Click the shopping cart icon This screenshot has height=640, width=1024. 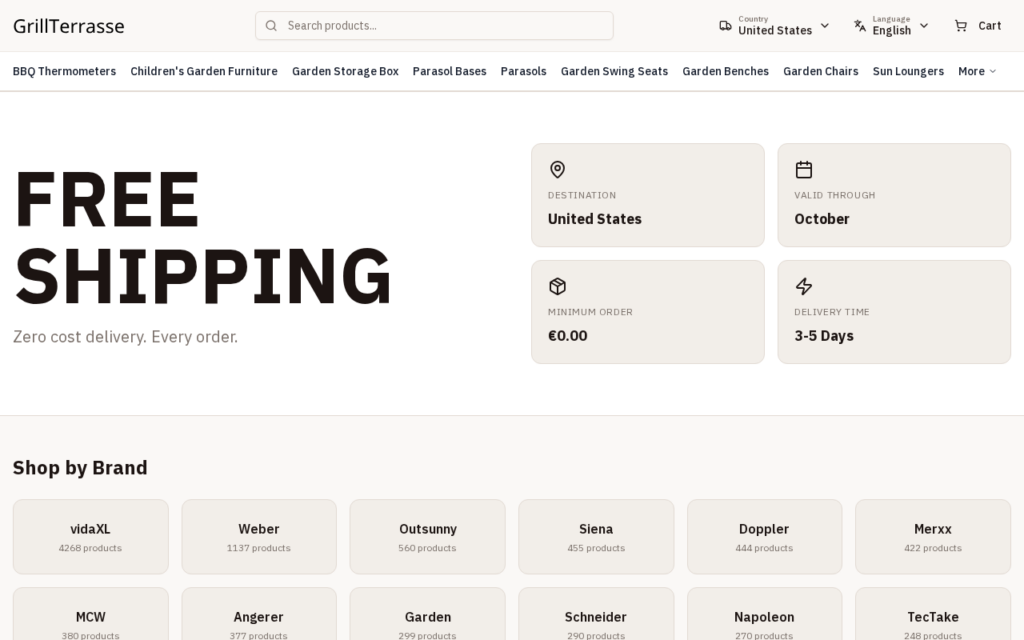coord(961,25)
